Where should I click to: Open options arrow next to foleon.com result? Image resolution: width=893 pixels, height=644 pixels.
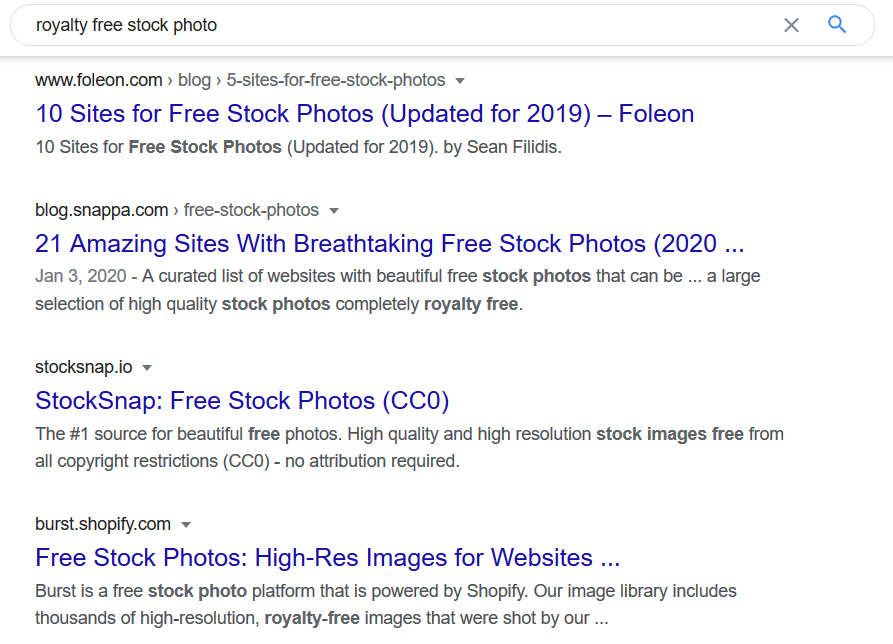click(459, 80)
